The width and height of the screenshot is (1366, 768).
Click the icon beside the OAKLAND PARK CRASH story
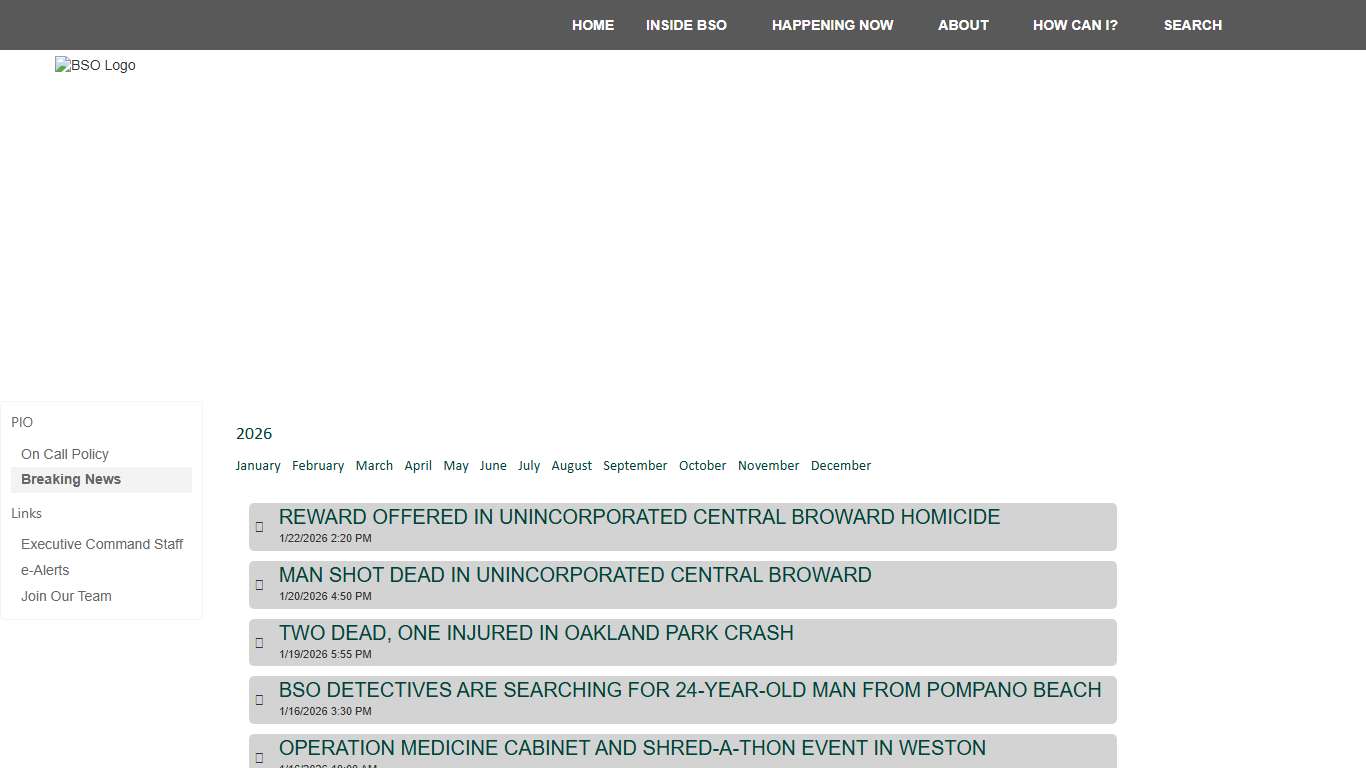tap(259, 642)
